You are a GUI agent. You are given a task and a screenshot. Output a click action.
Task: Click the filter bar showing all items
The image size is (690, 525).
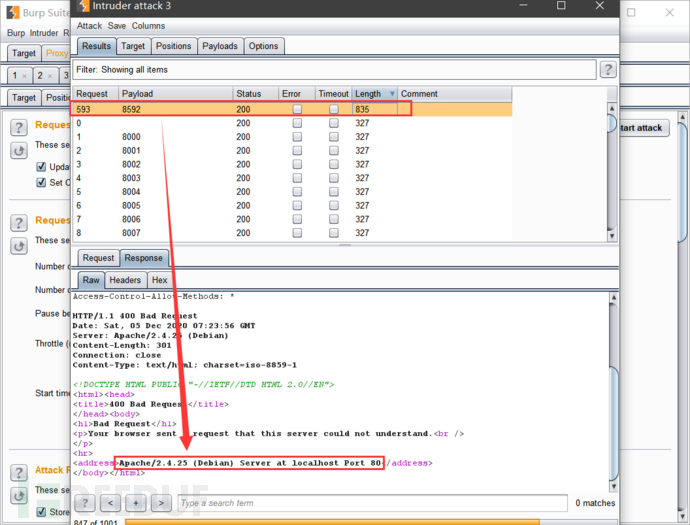click(334, 70)
